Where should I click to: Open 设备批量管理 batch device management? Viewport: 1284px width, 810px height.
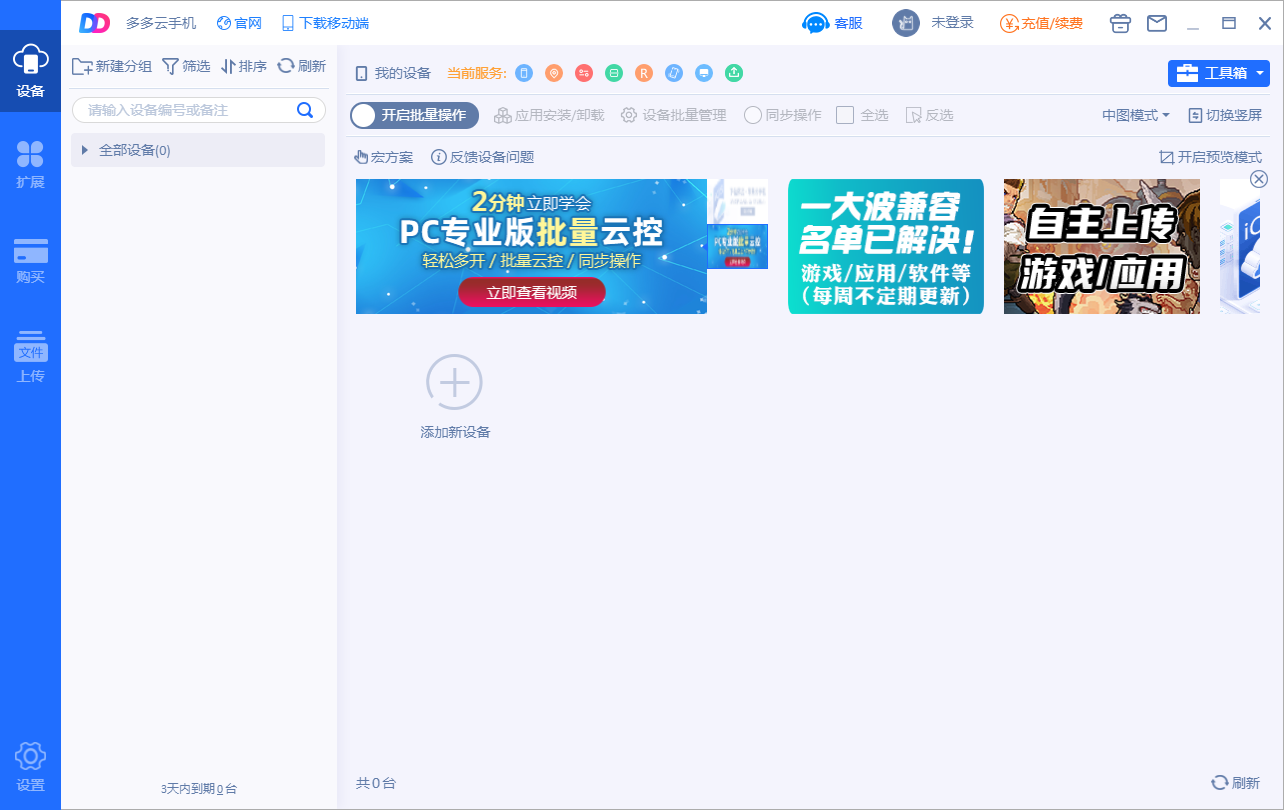(674, 115)
